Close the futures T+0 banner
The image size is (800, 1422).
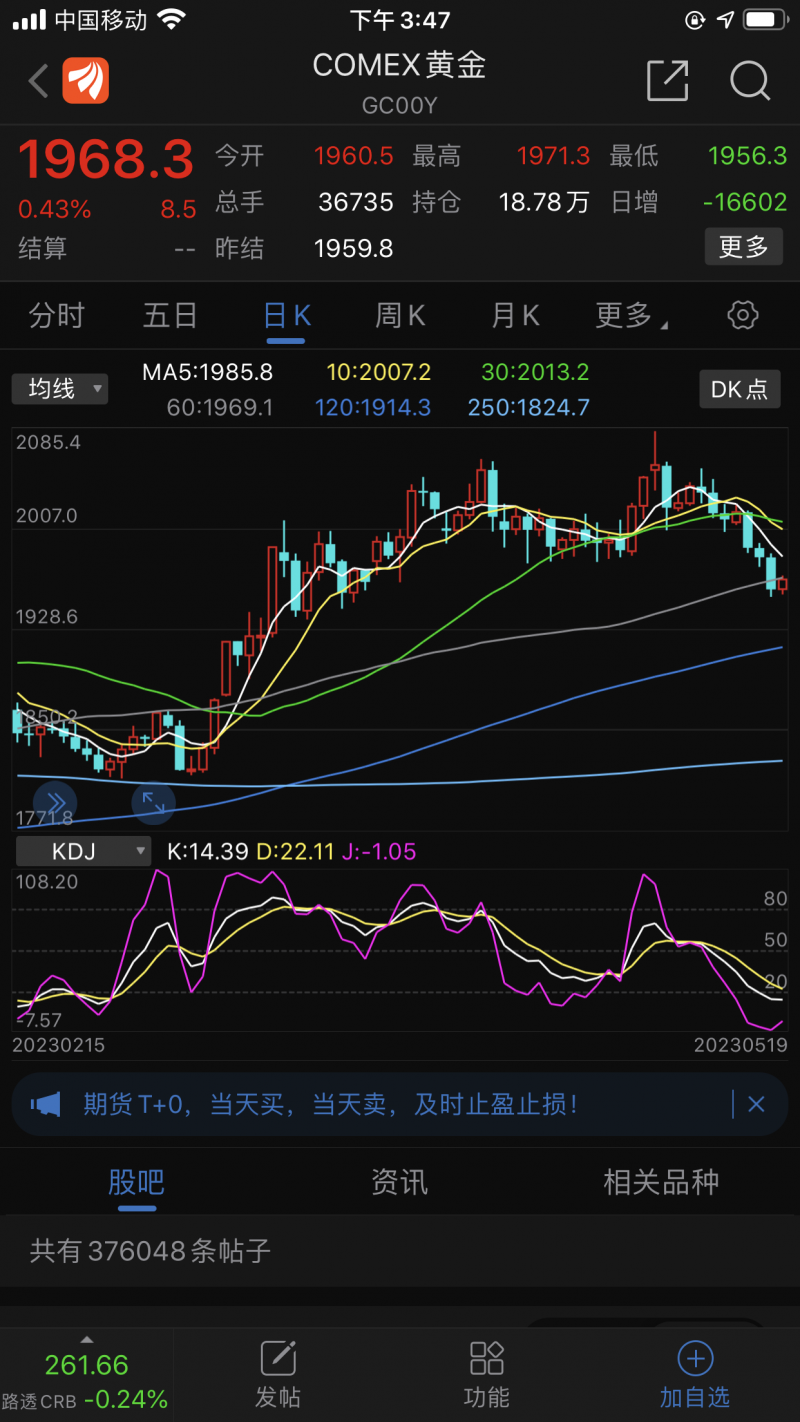click(x=757, y=1104)
